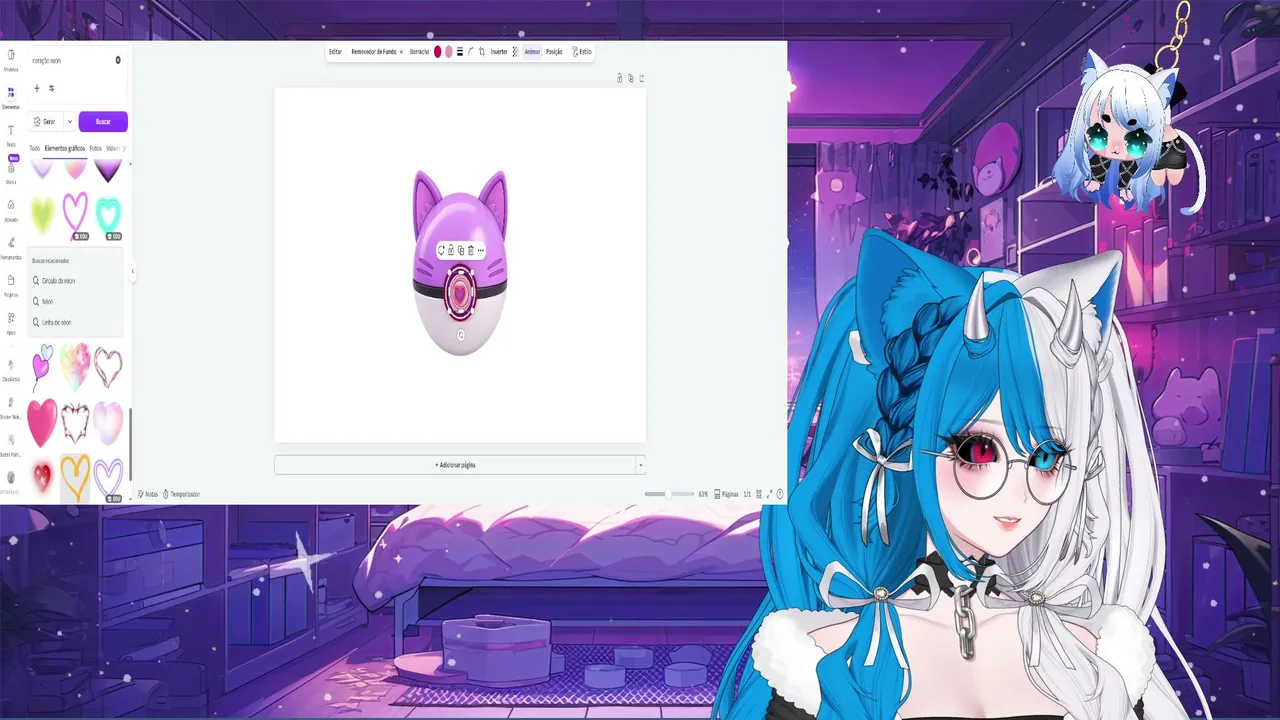Open the Animar option
The image size is (1280, 720).
[532, 52]
